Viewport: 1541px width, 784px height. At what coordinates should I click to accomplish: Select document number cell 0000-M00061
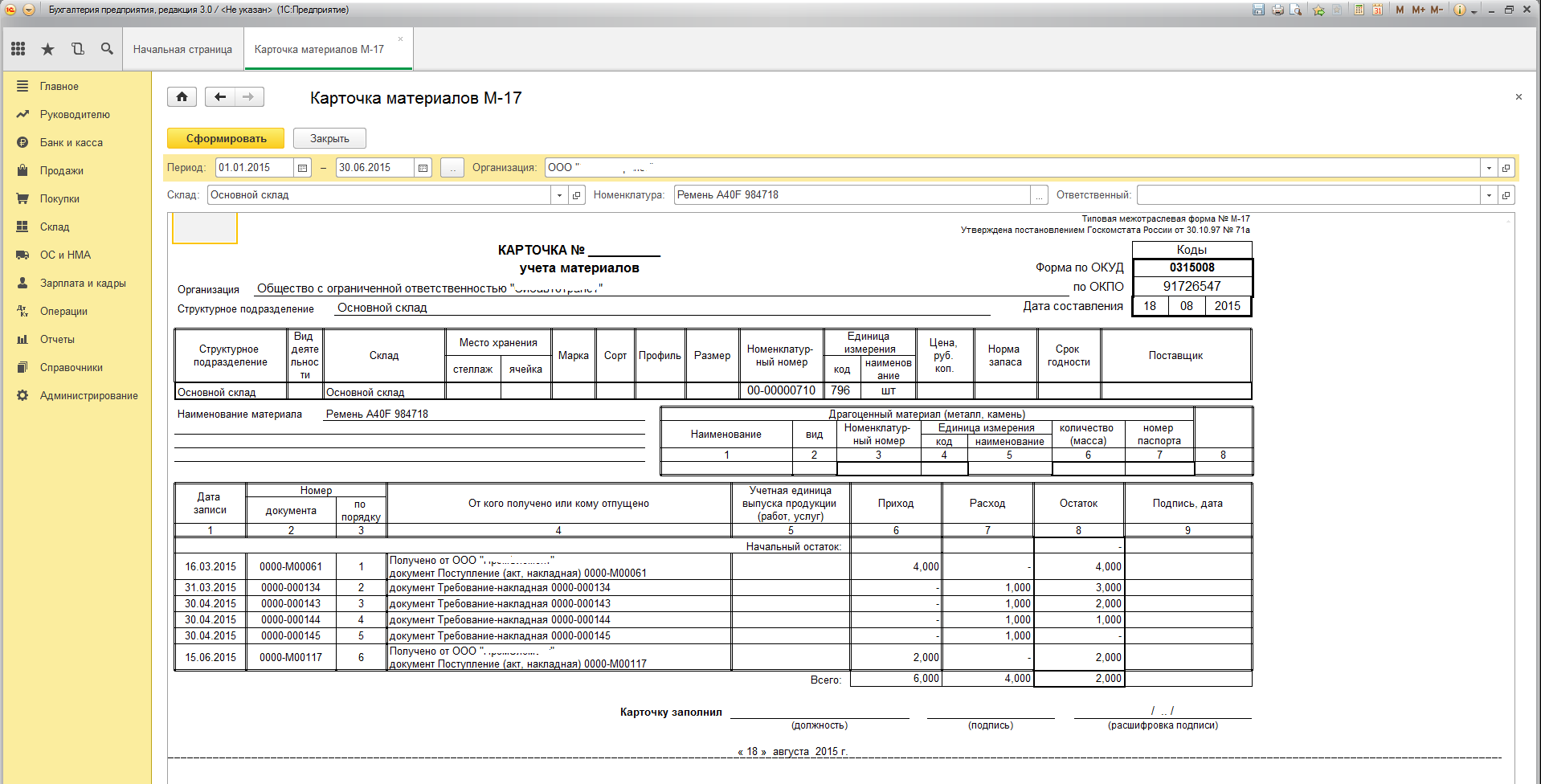(x=291, y=566)
